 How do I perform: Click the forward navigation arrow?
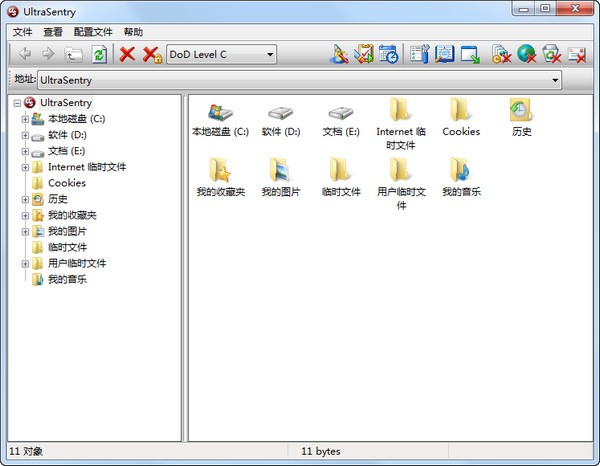(48, 54)
